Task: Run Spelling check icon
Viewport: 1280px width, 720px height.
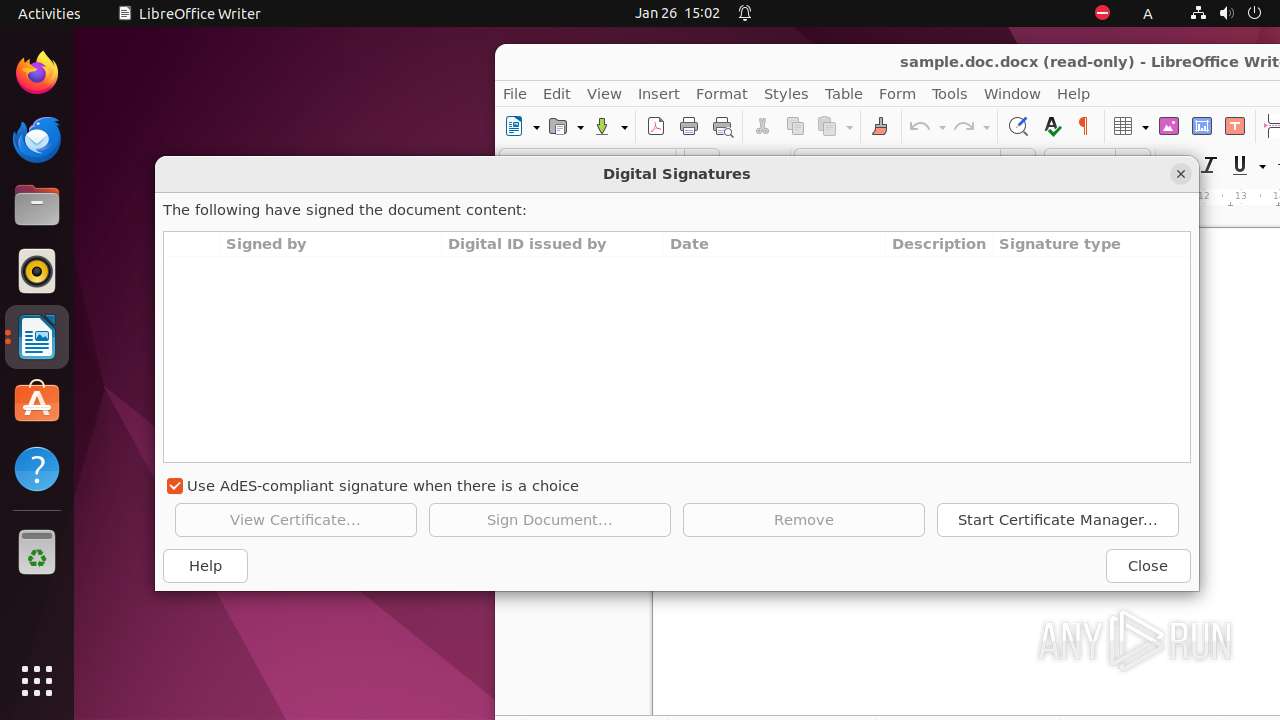Action: [1052, 126]
